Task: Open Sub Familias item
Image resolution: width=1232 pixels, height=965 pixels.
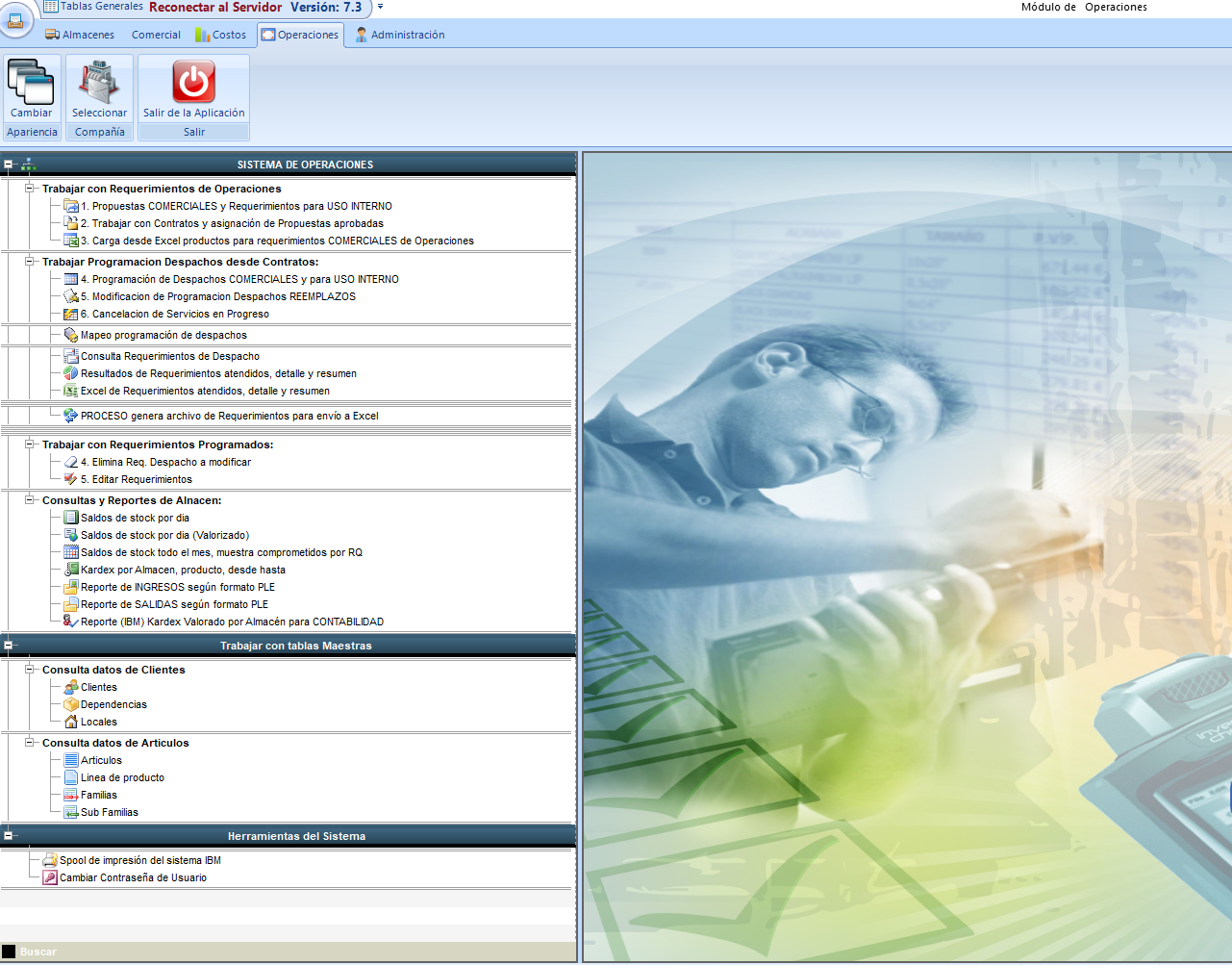Action: [x=110, y=812]
